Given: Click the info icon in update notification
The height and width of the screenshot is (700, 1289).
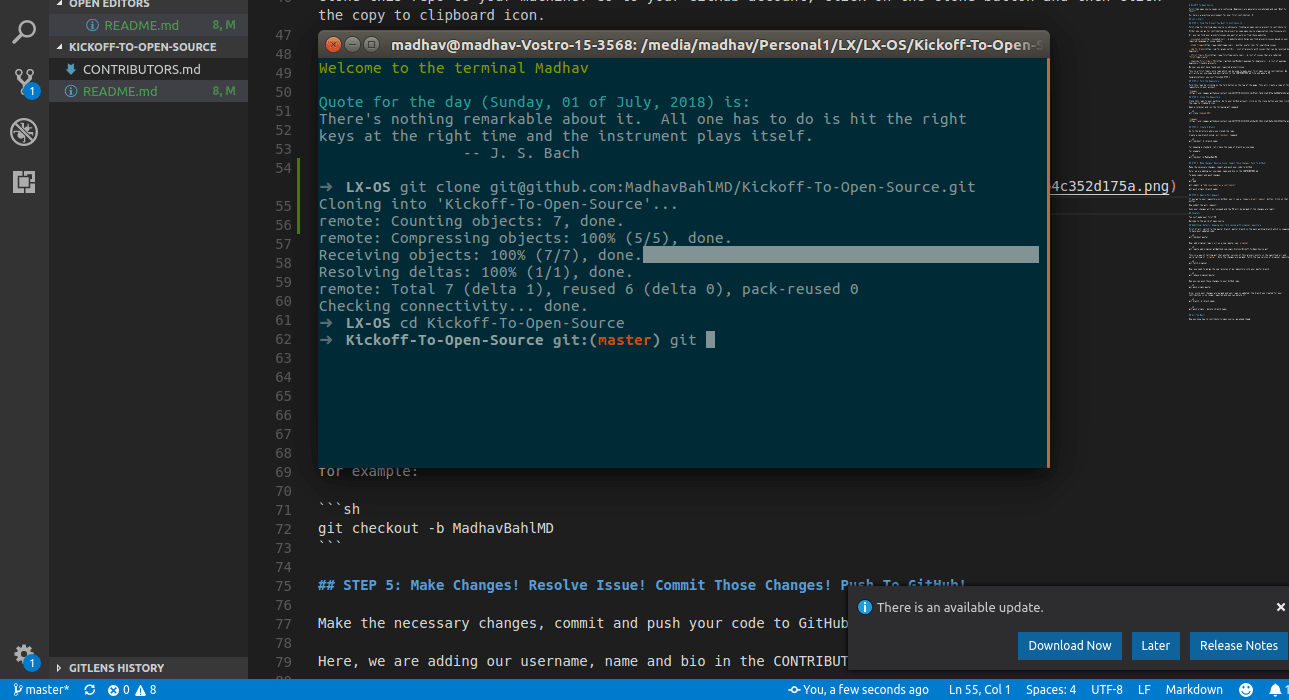Looking at the screenshot, I should pyautogui.click(x=865, y=607).
